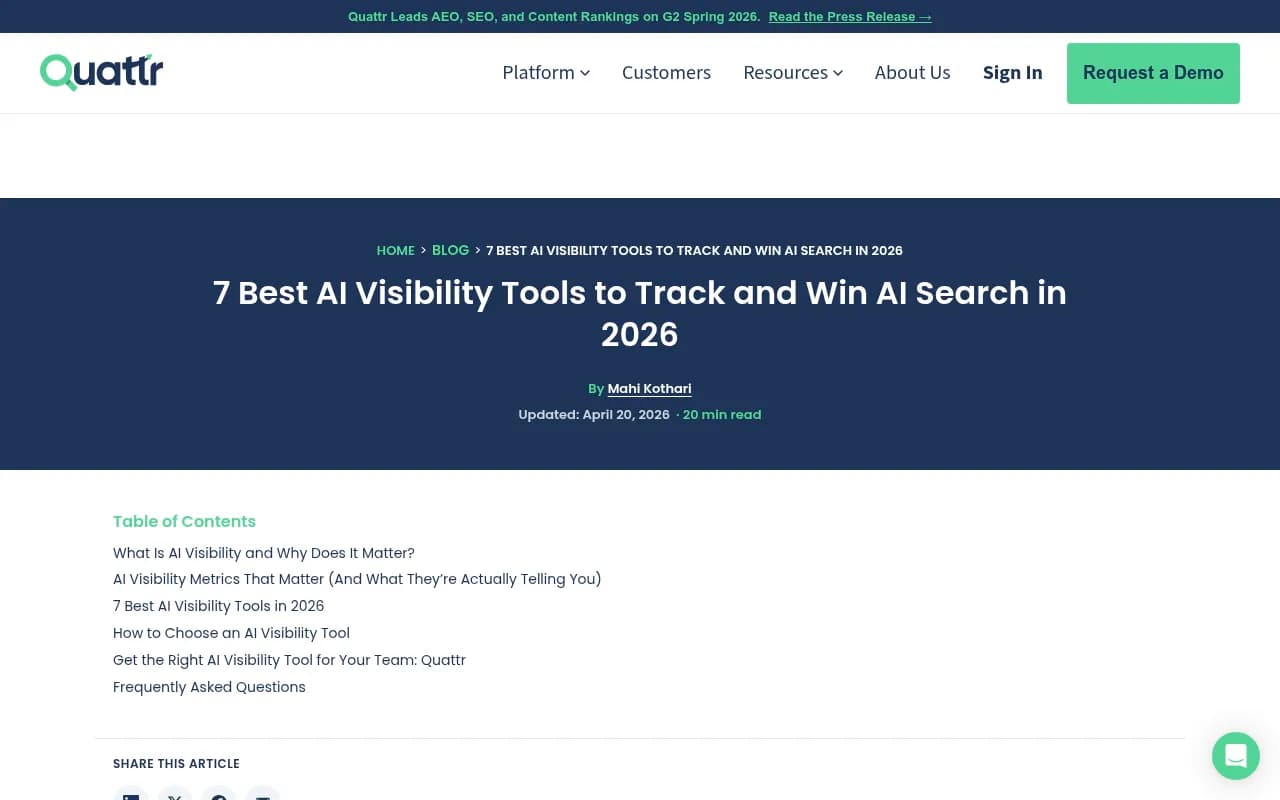The height and width of the screenshot is (800, 1280).
Task: Share the article via email
Action: point(263,795)
